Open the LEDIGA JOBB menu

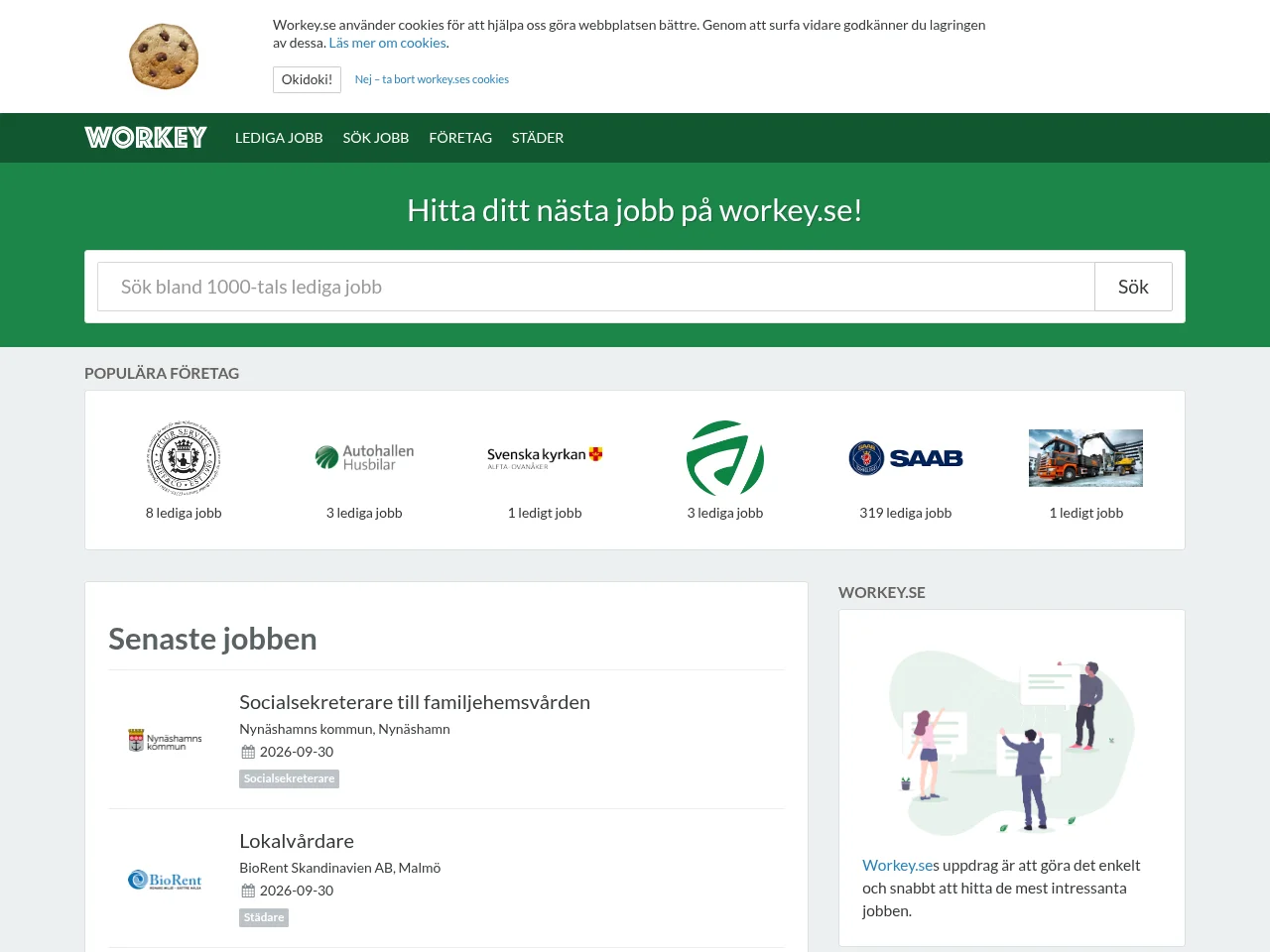(x=279, y=138)
